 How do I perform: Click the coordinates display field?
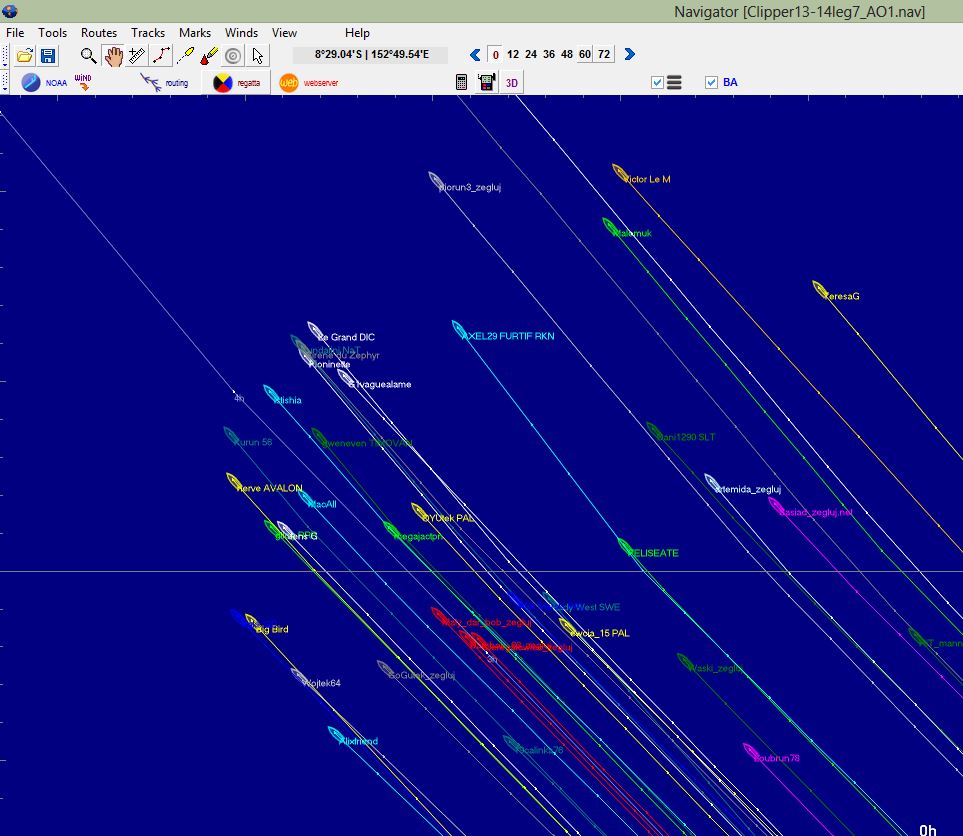coord(371,55)
